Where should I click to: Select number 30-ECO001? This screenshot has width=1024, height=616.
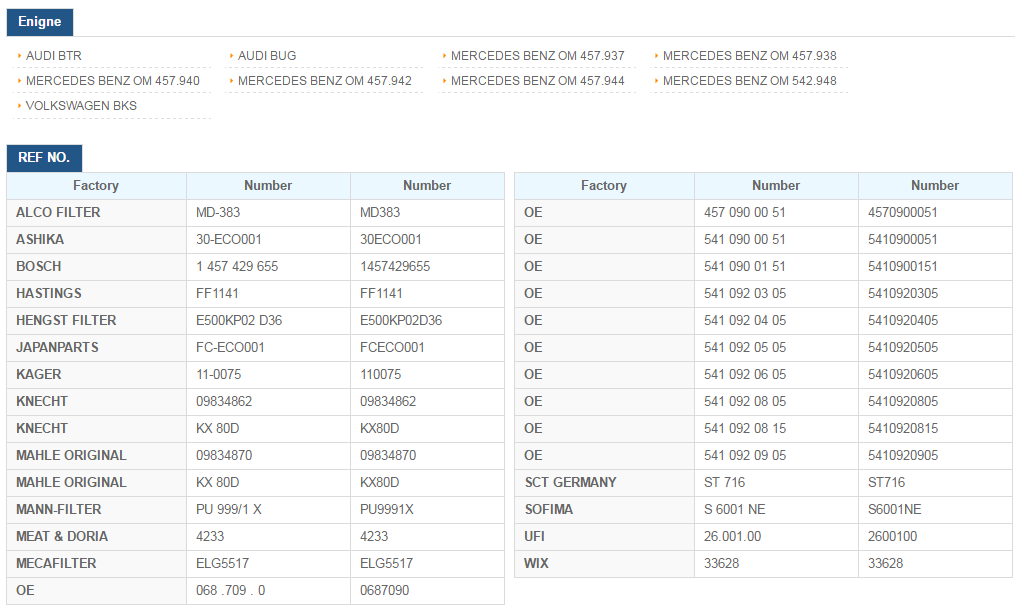click(x=229, y=240)
